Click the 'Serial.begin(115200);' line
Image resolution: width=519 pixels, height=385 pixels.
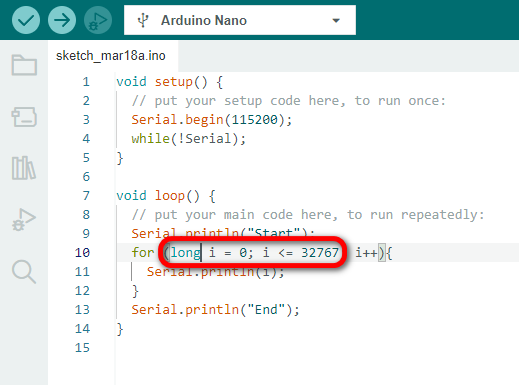(212, 120)
